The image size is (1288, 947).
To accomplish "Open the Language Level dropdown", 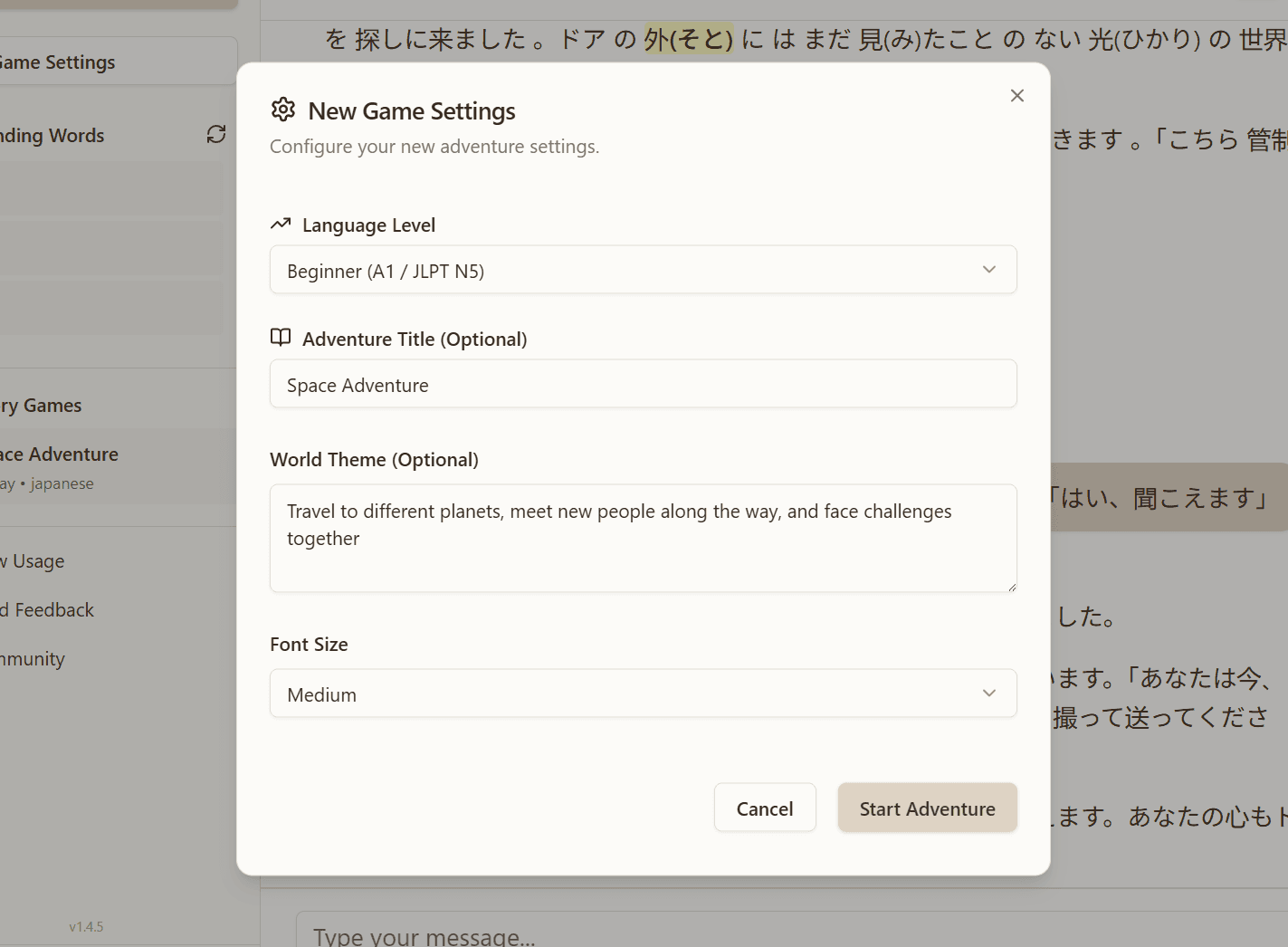I will point(643,270).
